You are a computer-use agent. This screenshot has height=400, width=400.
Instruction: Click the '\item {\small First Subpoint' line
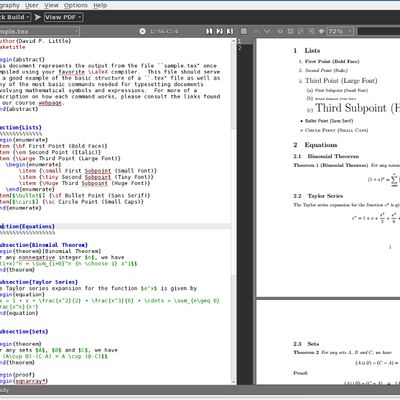[88, 171]
